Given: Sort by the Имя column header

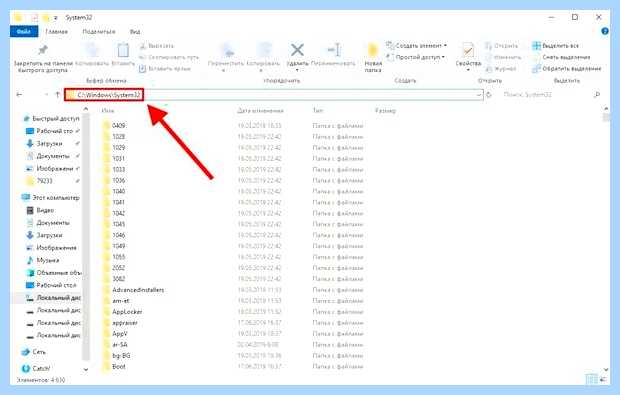Looking at the screenshot, I should (x=108, y=111).
